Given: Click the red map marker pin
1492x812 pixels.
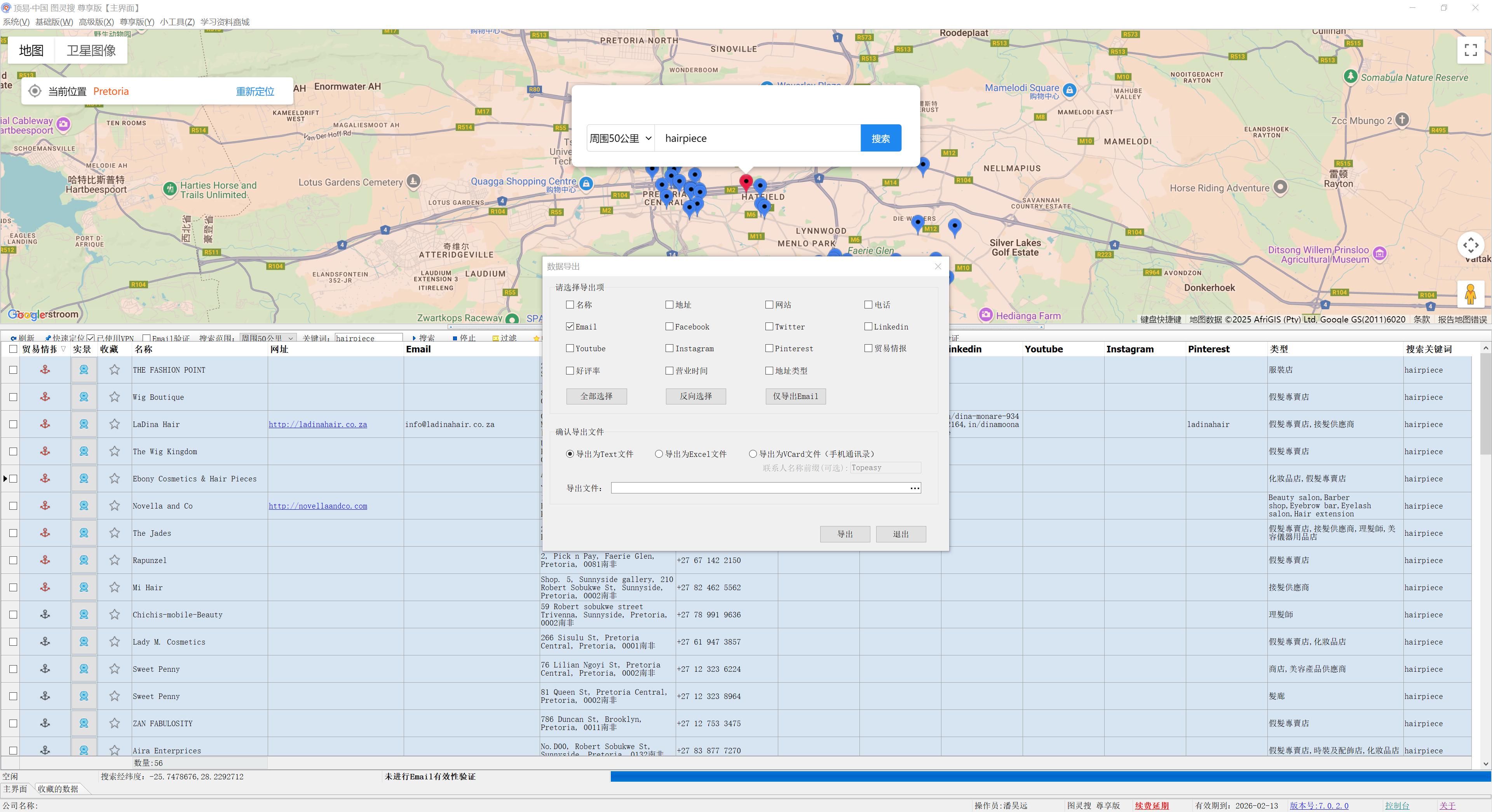Looking at the screenshot, I should tap(746, 183).
